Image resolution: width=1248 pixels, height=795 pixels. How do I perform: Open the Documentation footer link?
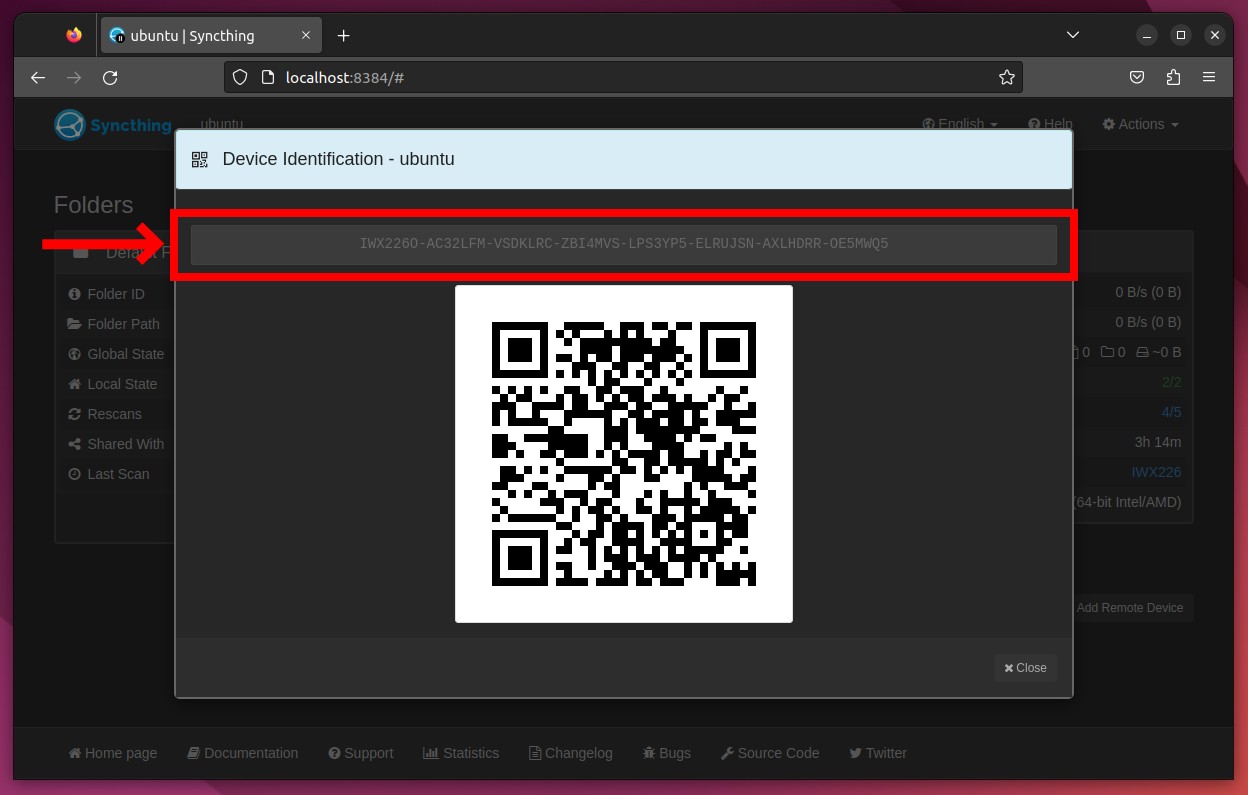pyautogui.click(x=243, y=753)
